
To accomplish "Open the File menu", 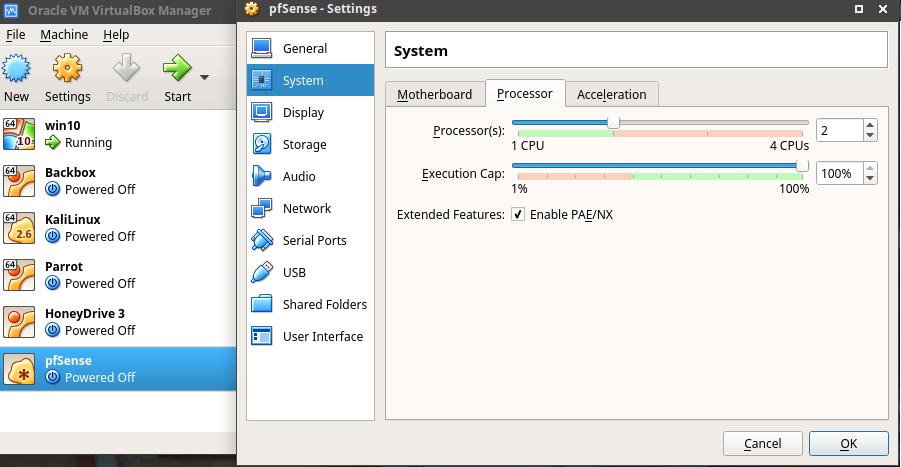I will 16,34.
